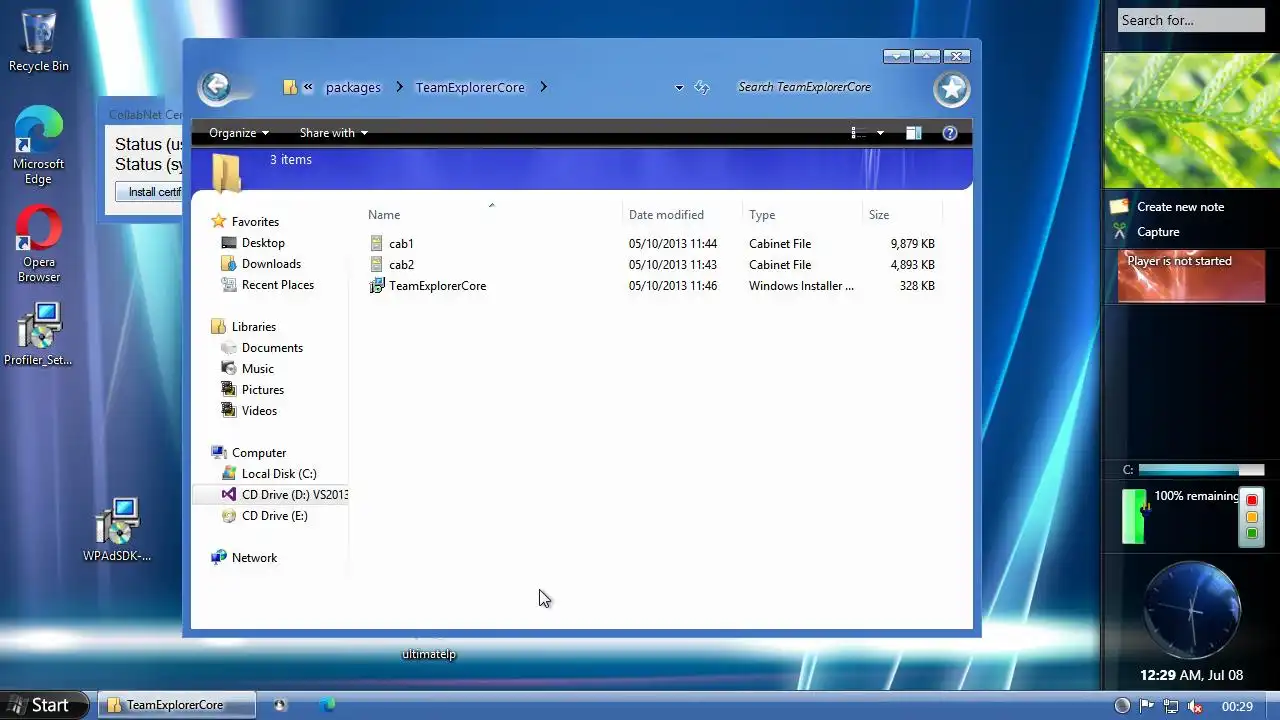Click the traffic light gadget

click(1251, 516)
